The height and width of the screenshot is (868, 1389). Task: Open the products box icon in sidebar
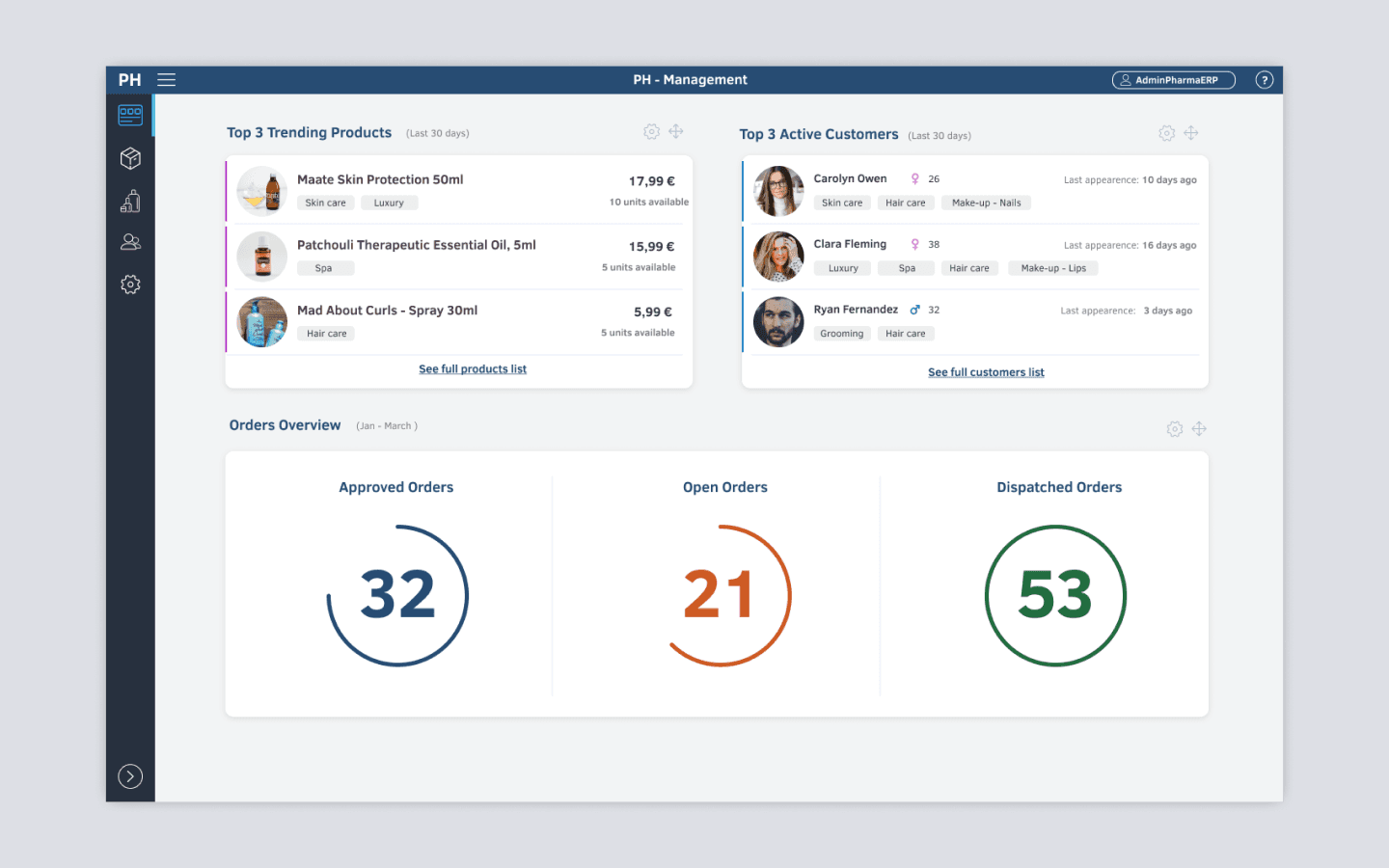(130, 158)
